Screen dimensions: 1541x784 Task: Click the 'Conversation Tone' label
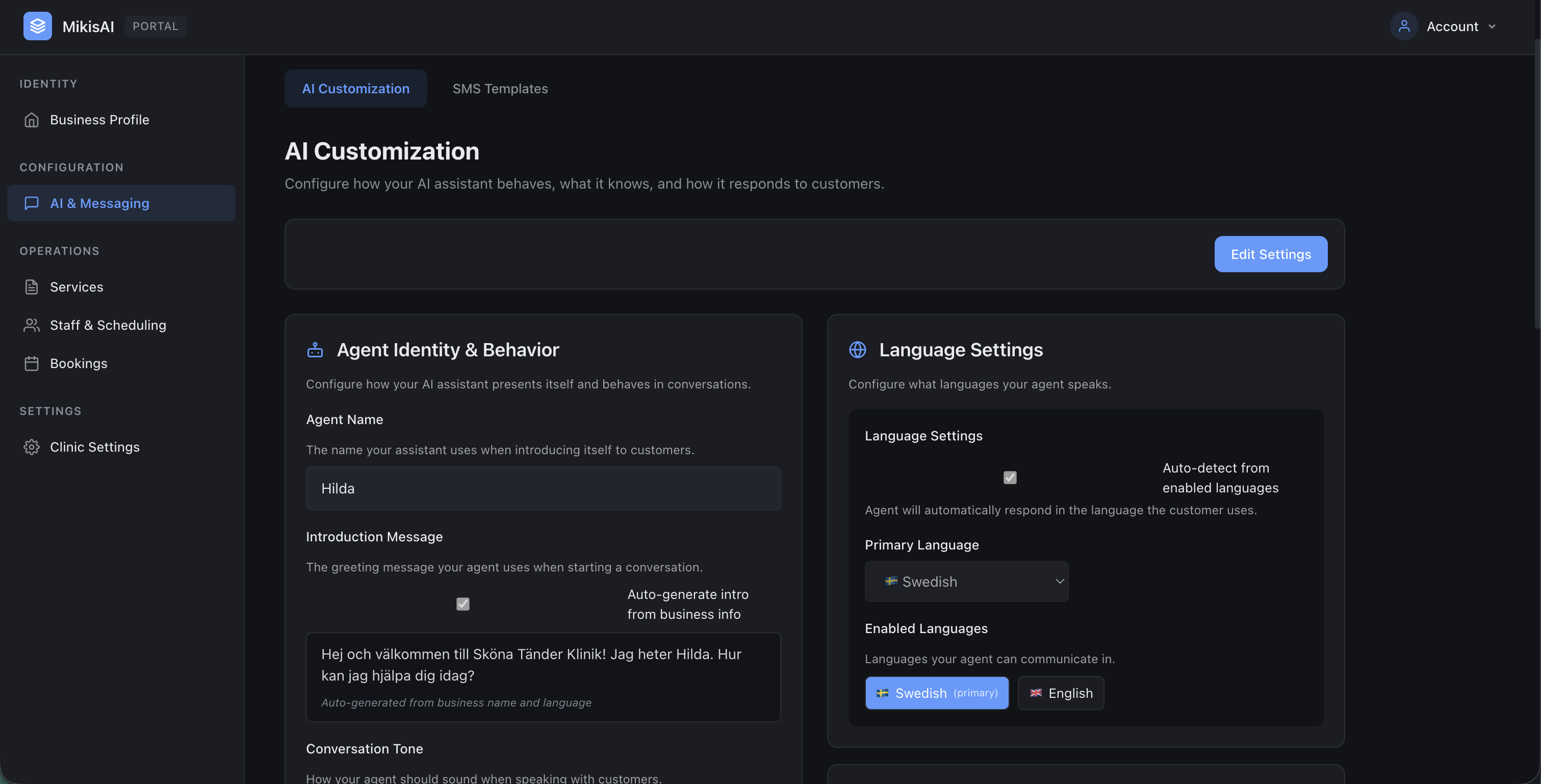click(x=364, y=749)
